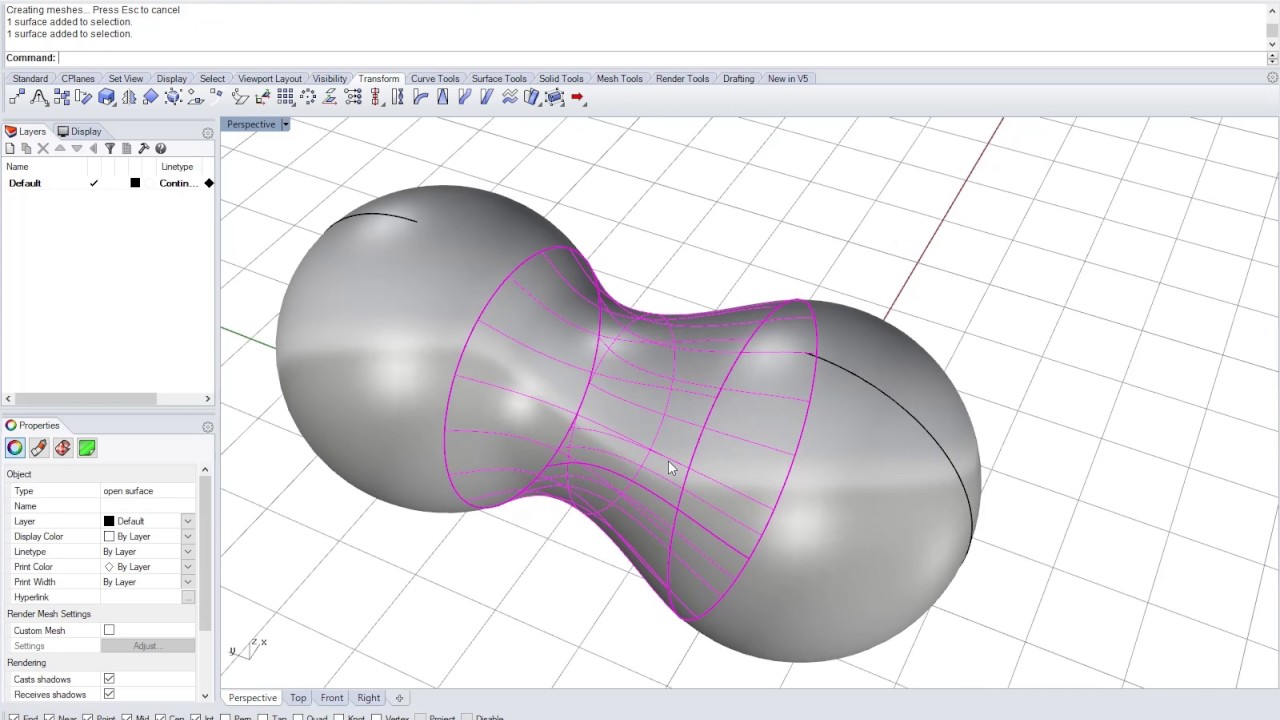Choose the Polar Array circular dots icon

pyautogui.click(x=308, y=97)
